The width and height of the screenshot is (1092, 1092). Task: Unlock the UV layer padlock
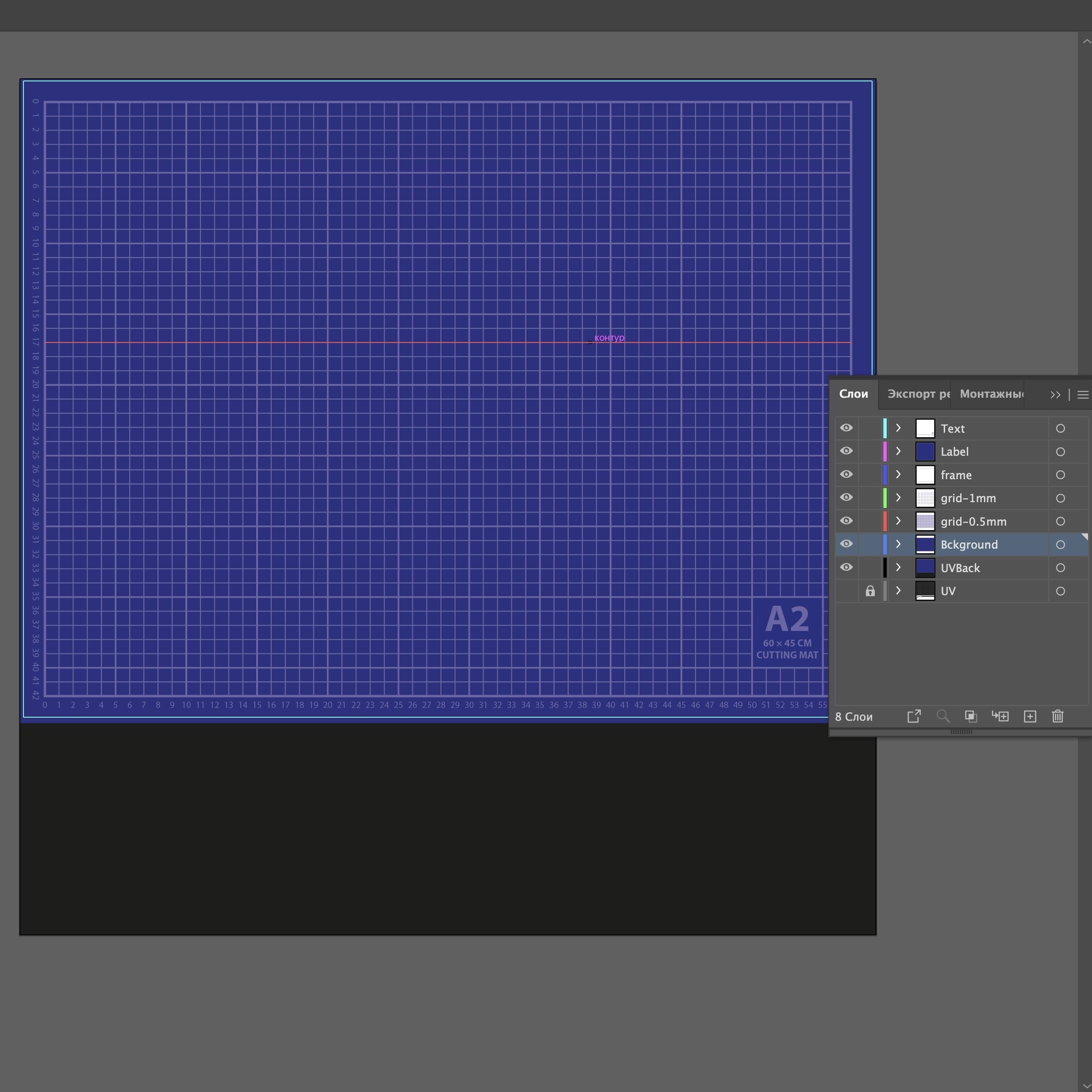coord(870,591)
